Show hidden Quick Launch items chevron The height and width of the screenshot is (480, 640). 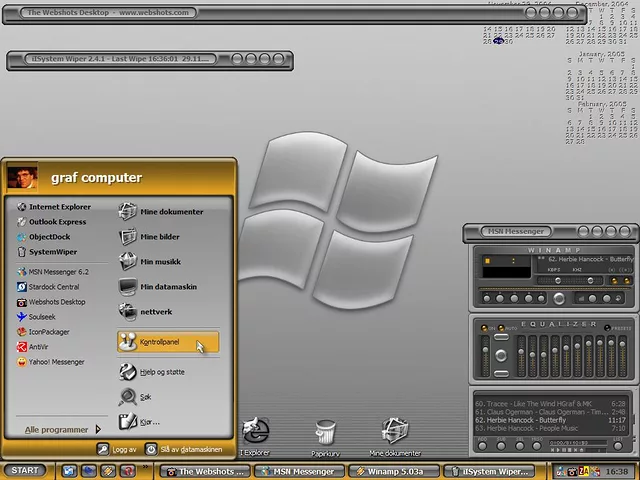click(x=145, y=466)
